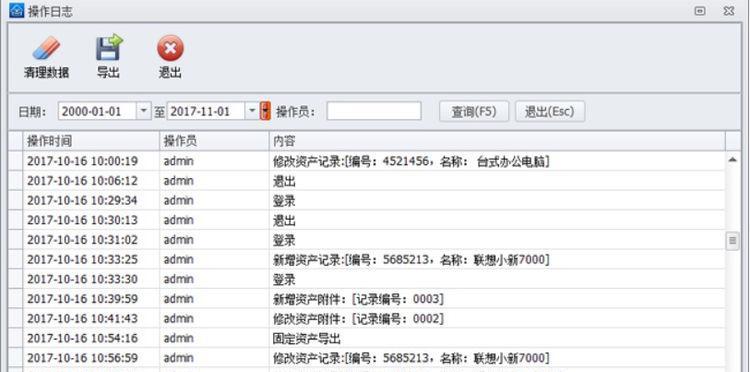Click the 操作日志 window title icon
This screenshot has height=372, width=750.
pos(16,11)
